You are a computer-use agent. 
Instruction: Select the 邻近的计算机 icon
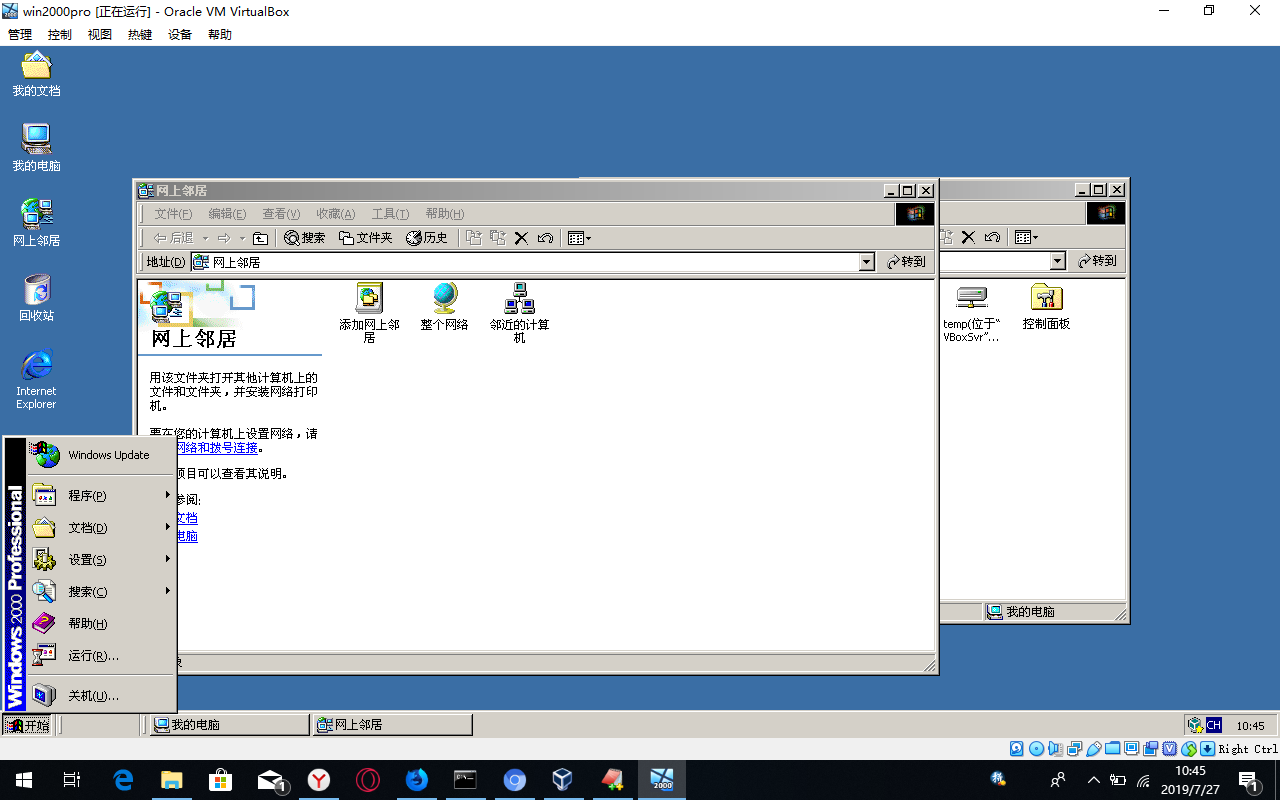(x=519, y=312)
